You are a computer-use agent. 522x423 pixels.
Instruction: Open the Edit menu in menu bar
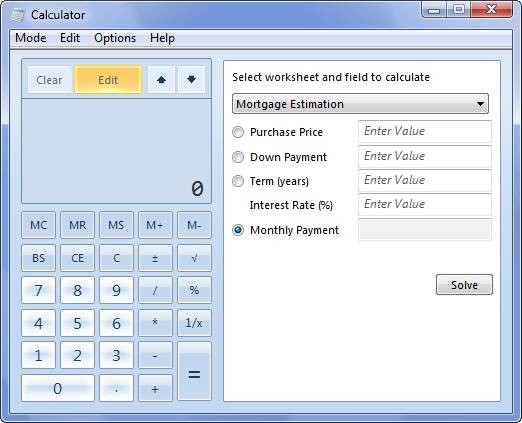70,38
